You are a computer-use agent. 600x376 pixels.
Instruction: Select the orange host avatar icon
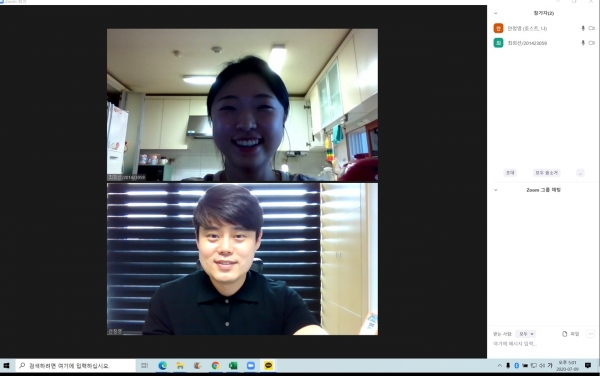coord(498,28)
